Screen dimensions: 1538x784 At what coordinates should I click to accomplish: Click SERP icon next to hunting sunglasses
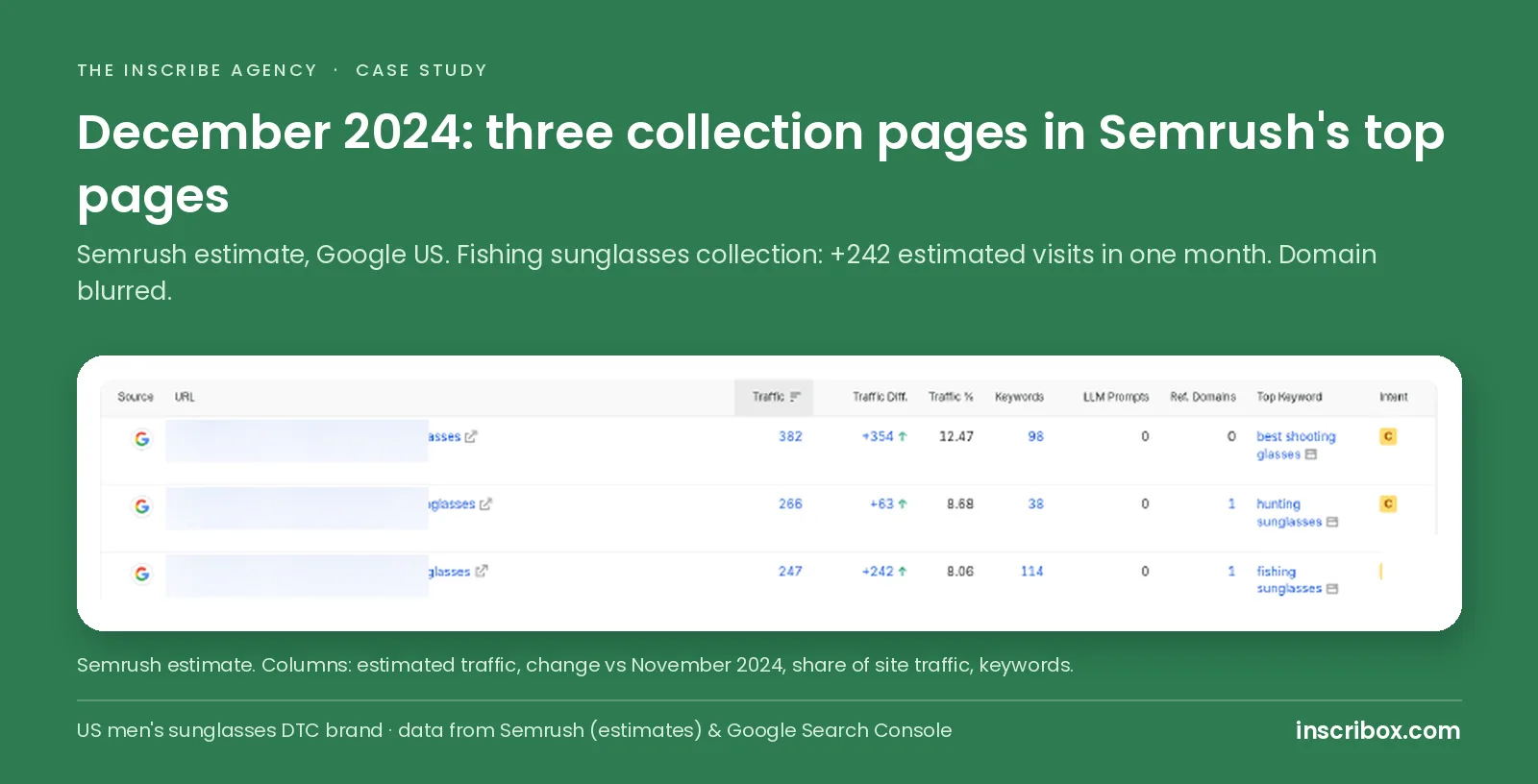point(1332,522)
